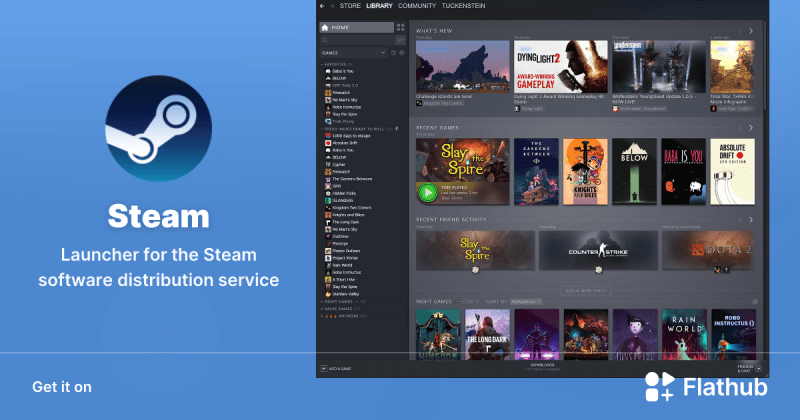
Task: Open Dota 2 friend activity card
Action: [x=708, y=250]
